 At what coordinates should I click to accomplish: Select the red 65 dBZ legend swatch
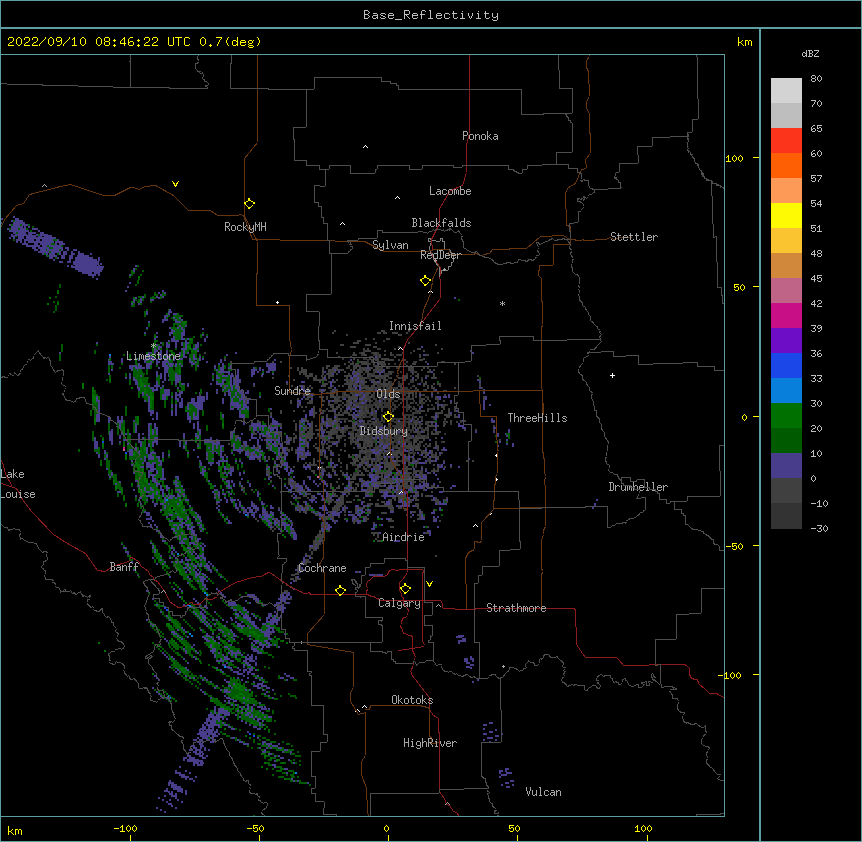click(x=786, y=141)
